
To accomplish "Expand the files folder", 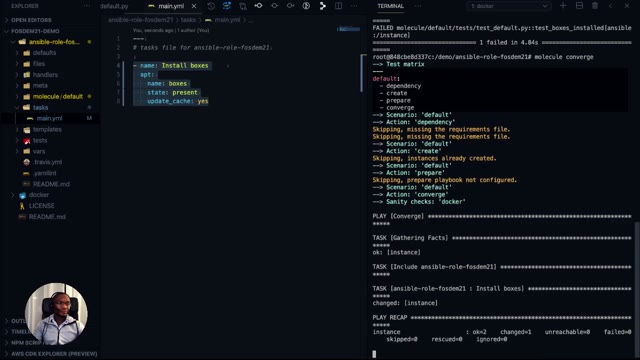I will [39, 64].
